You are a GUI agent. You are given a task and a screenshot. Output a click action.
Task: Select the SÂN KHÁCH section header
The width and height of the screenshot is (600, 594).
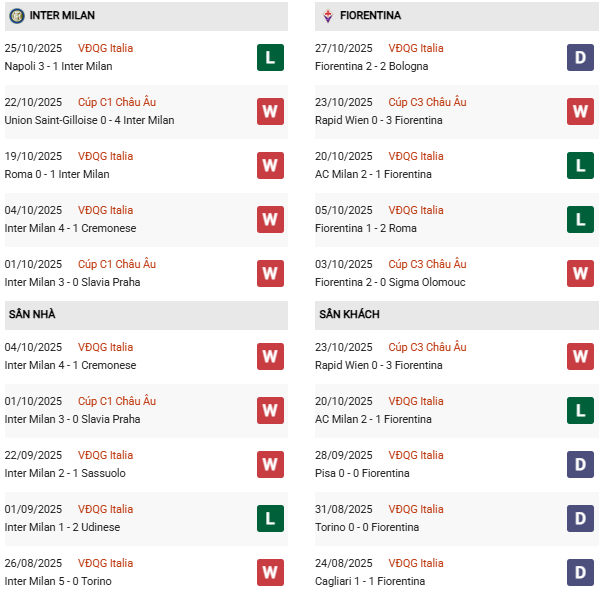click(349, 314)
